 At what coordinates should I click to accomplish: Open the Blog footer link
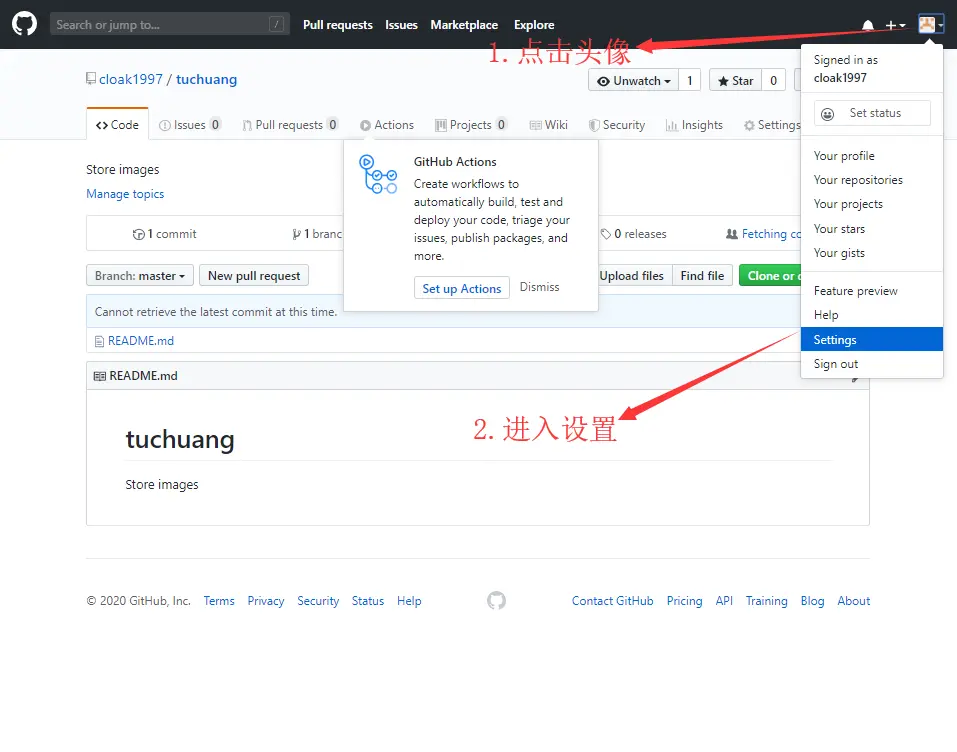(x=812, y=601)
